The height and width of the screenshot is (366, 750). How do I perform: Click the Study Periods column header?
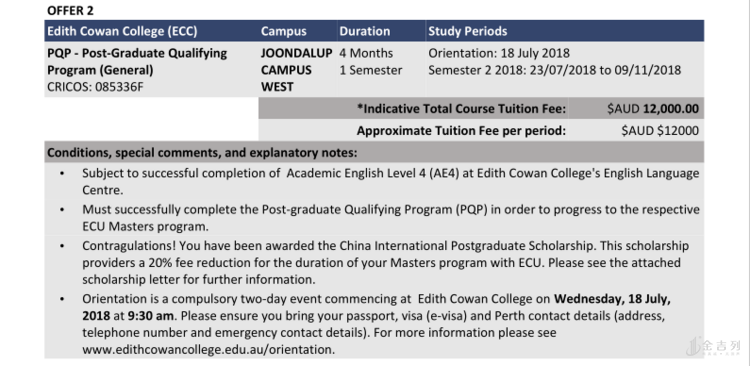coord(467,32)
